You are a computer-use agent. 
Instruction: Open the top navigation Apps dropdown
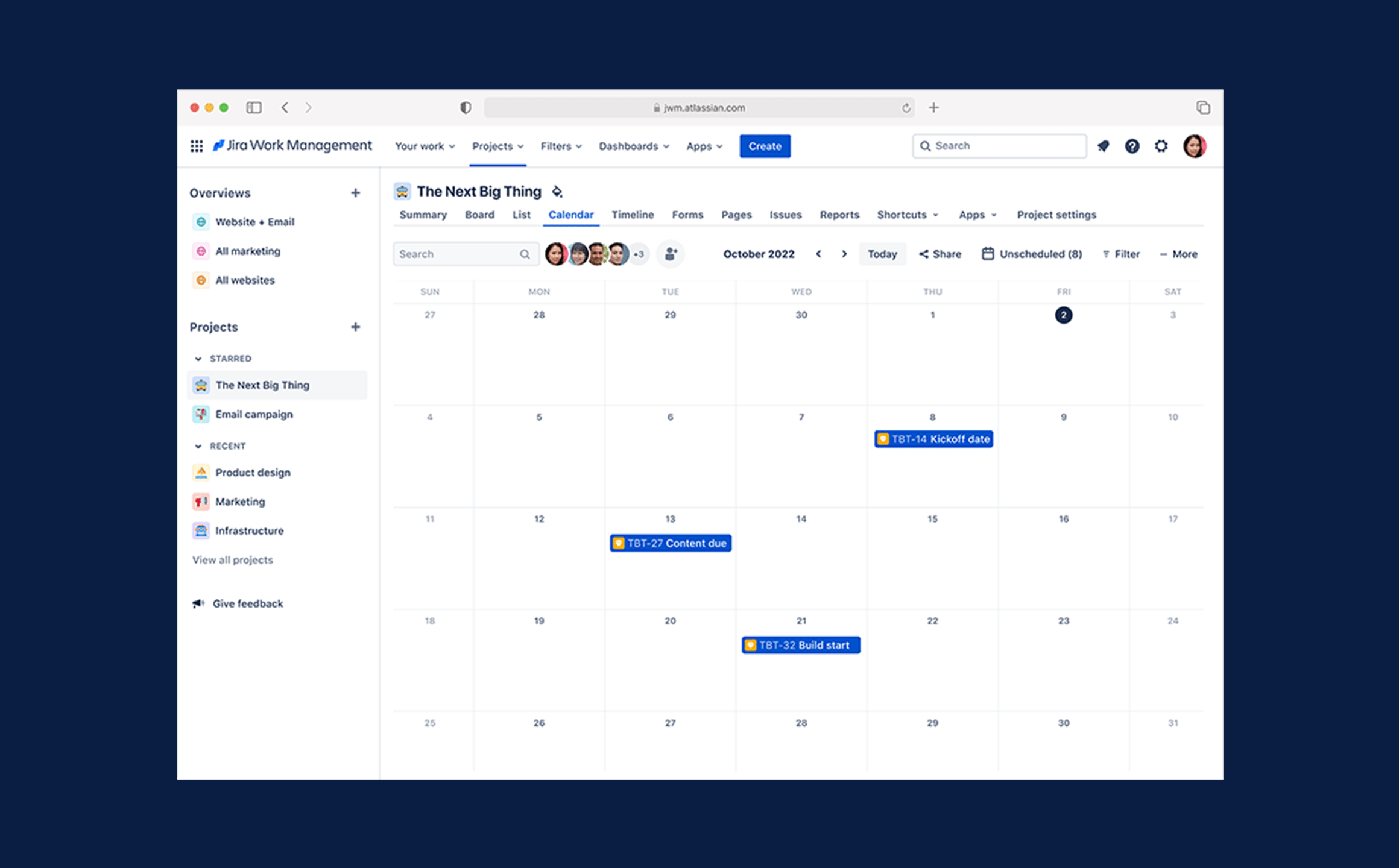point(704,146)
